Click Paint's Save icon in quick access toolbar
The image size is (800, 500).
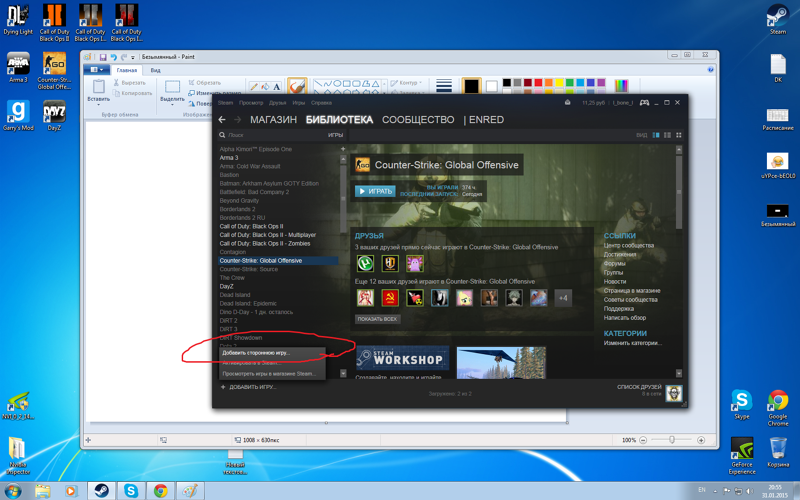(x=103, y=57)
